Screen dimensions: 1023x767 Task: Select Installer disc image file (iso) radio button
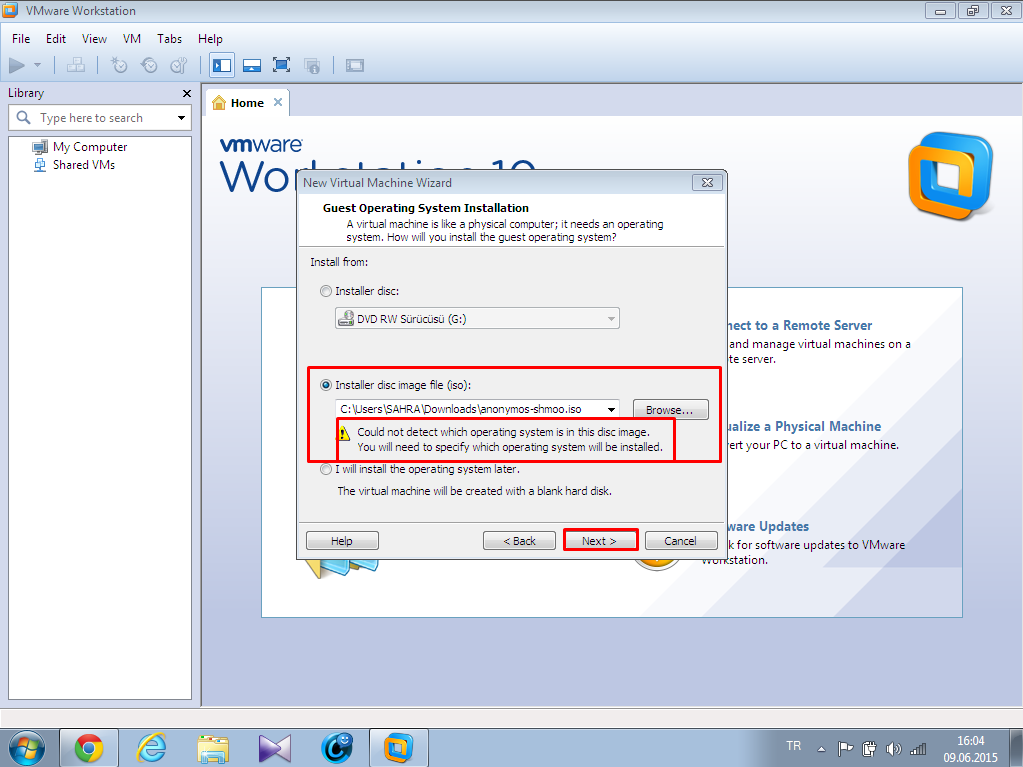coord(326,385)
